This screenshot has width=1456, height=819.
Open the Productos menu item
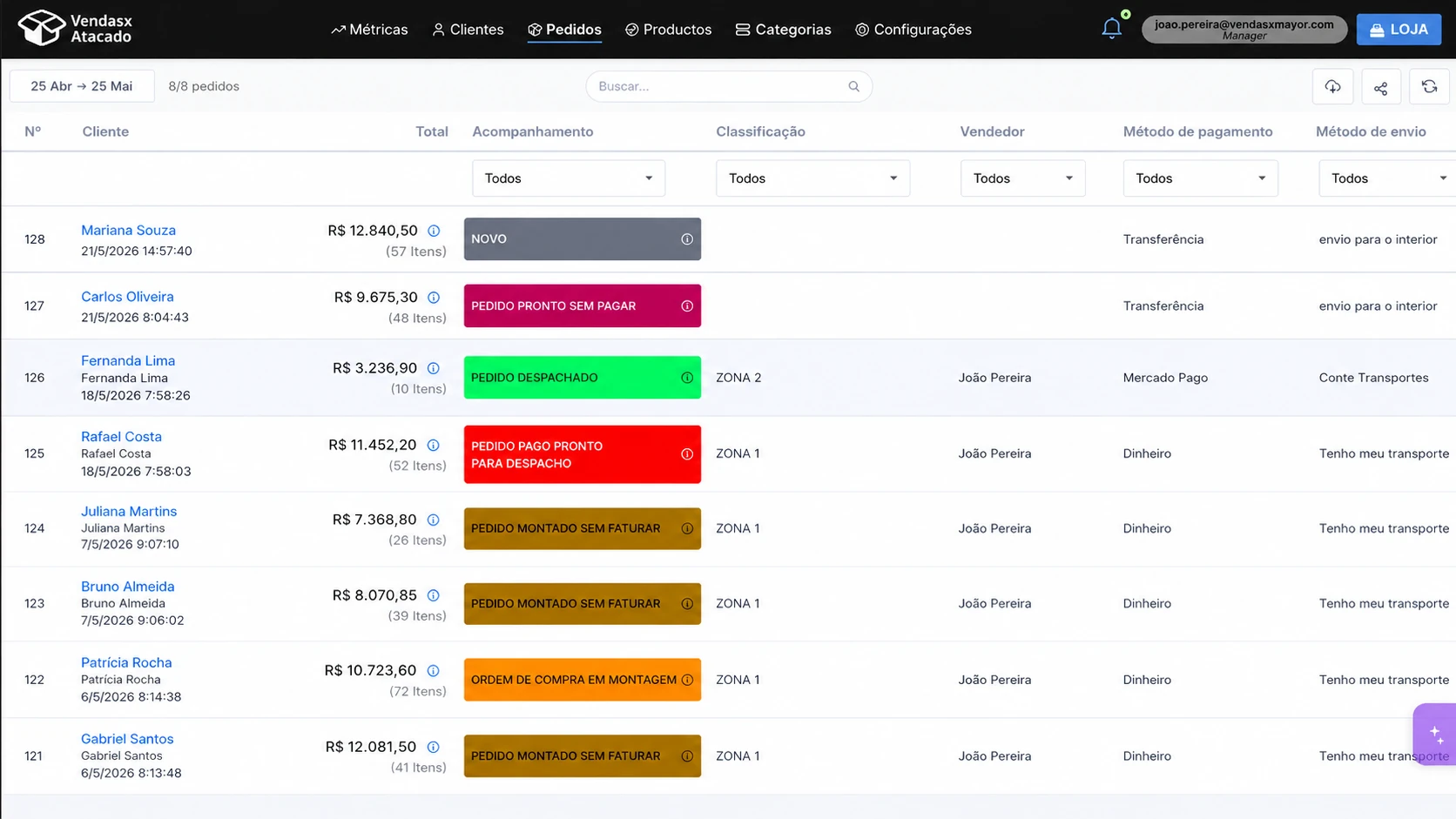click(x=668, y=30)
